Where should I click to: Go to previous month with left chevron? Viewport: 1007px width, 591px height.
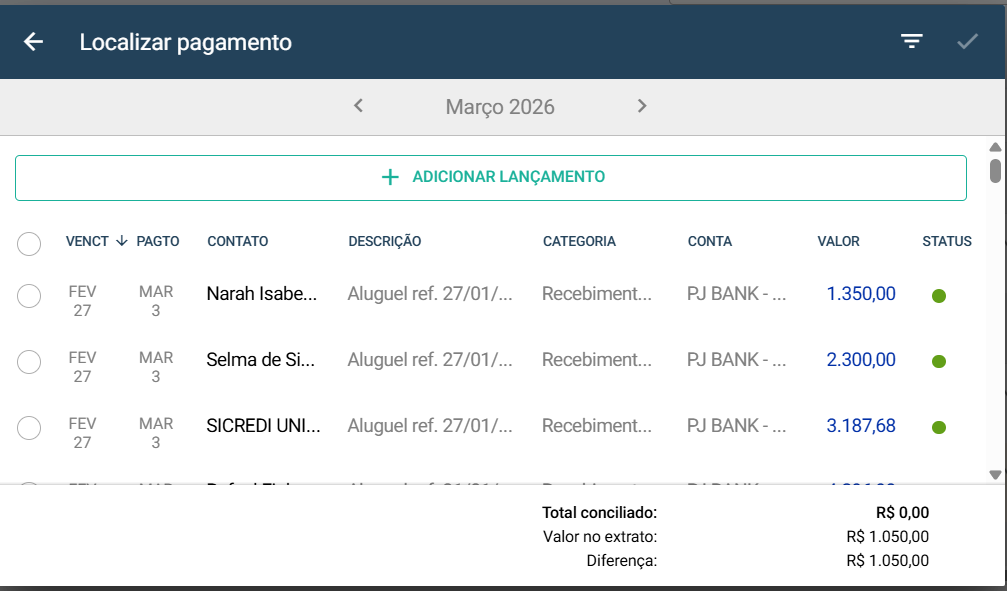(358, 106)
